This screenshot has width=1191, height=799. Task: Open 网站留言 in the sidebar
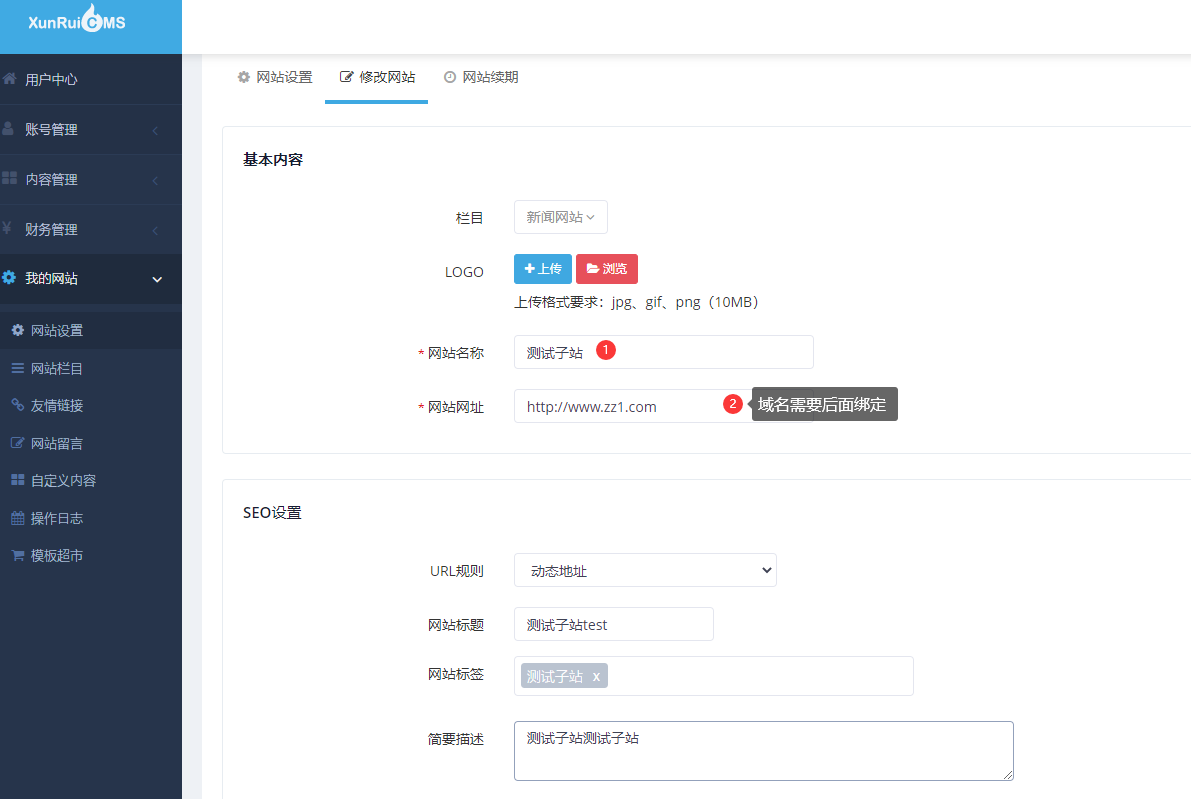click(90, 443)
